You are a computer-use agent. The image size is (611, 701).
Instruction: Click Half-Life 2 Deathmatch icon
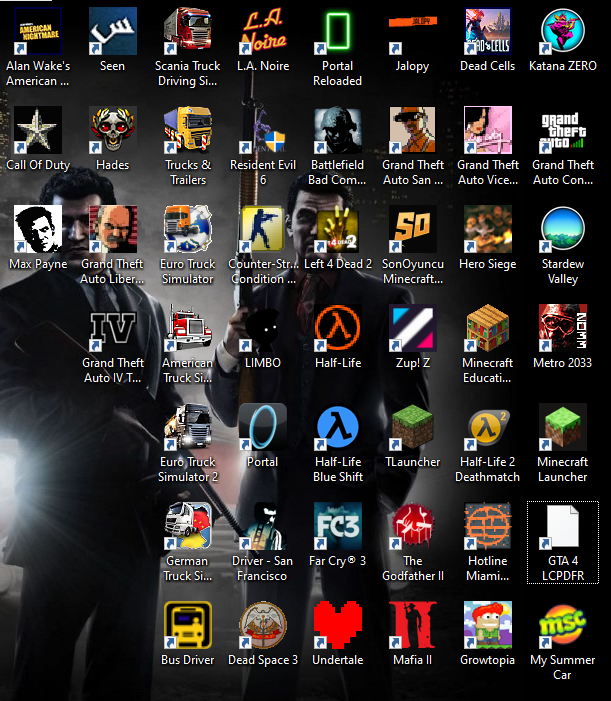[488, 427]
